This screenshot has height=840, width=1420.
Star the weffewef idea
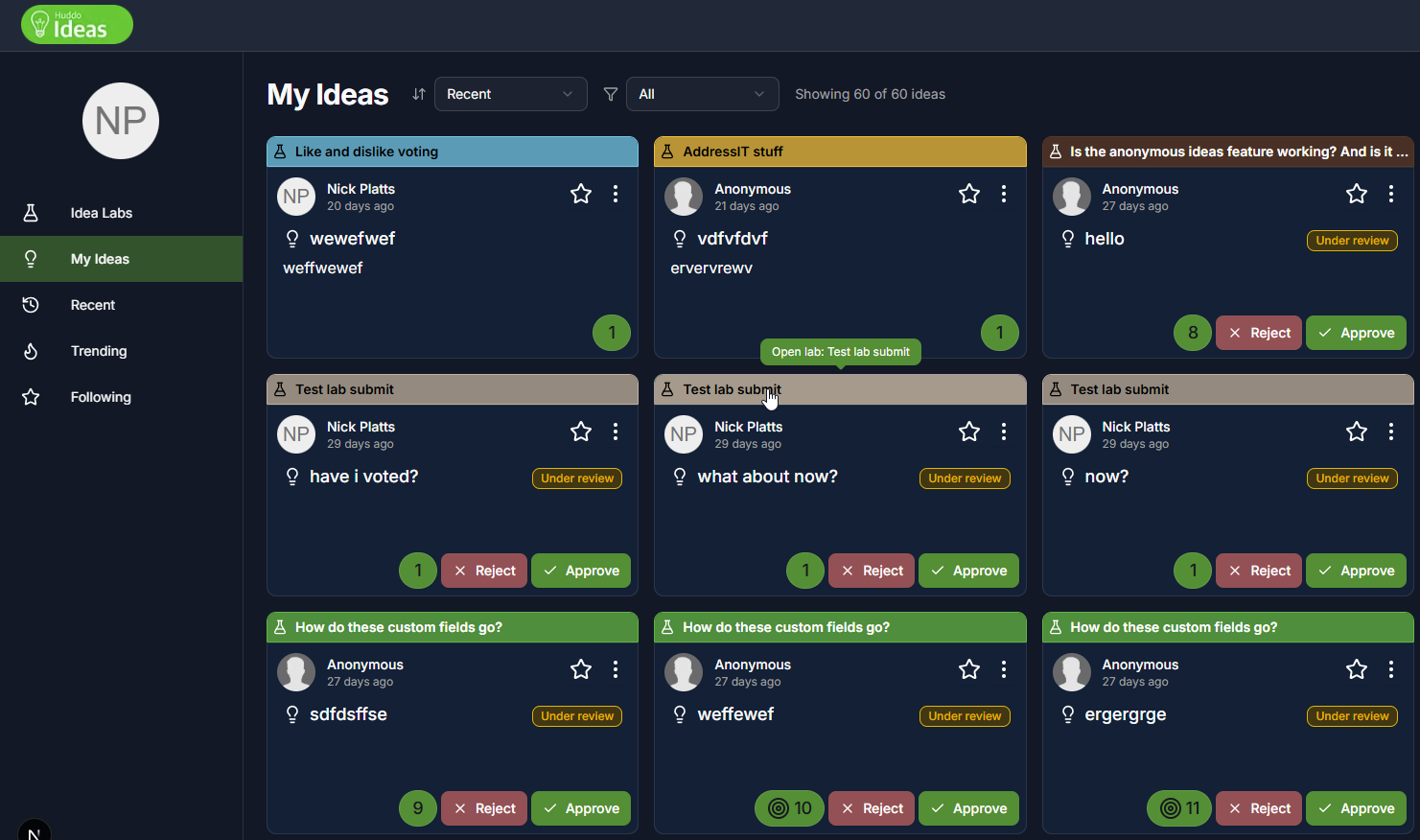pyautogui.click(x=969, y=669)
